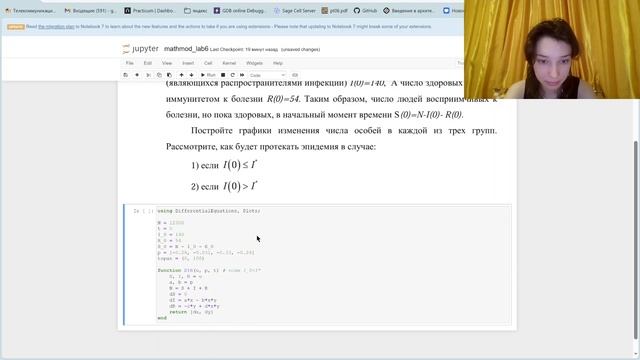Run the current cell
The image size is (640, 360).
(208, 75)
